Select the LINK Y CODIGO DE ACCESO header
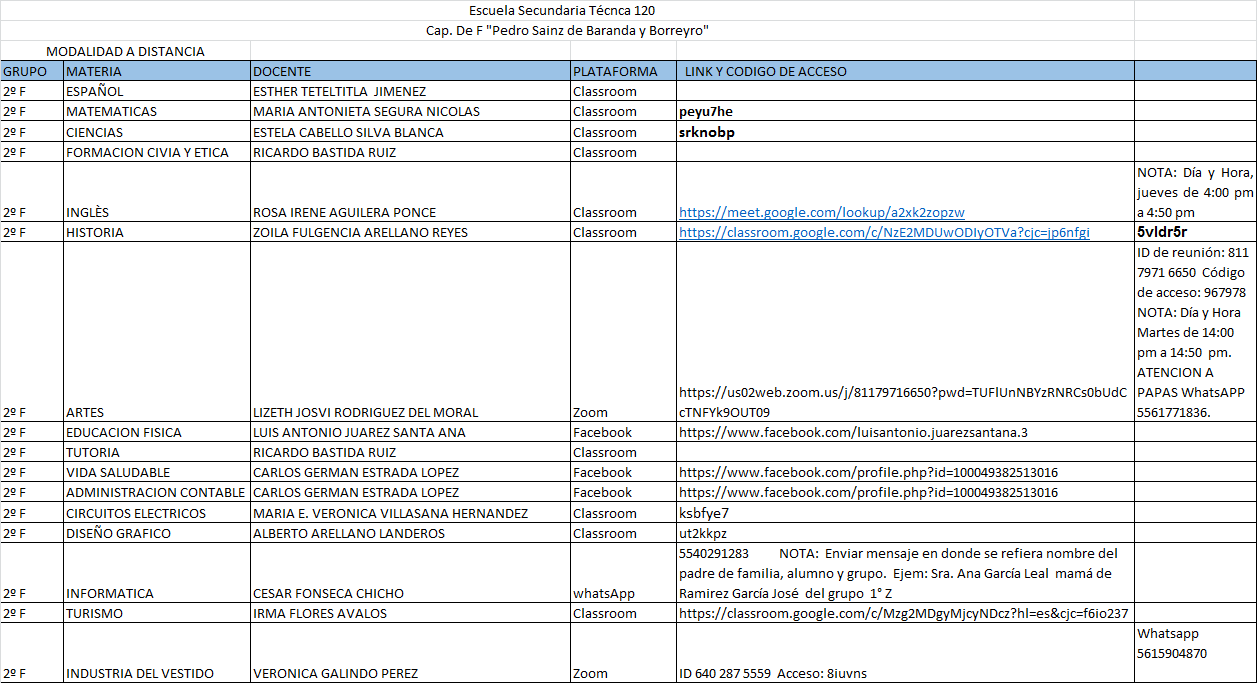 (x=905, y=71)
